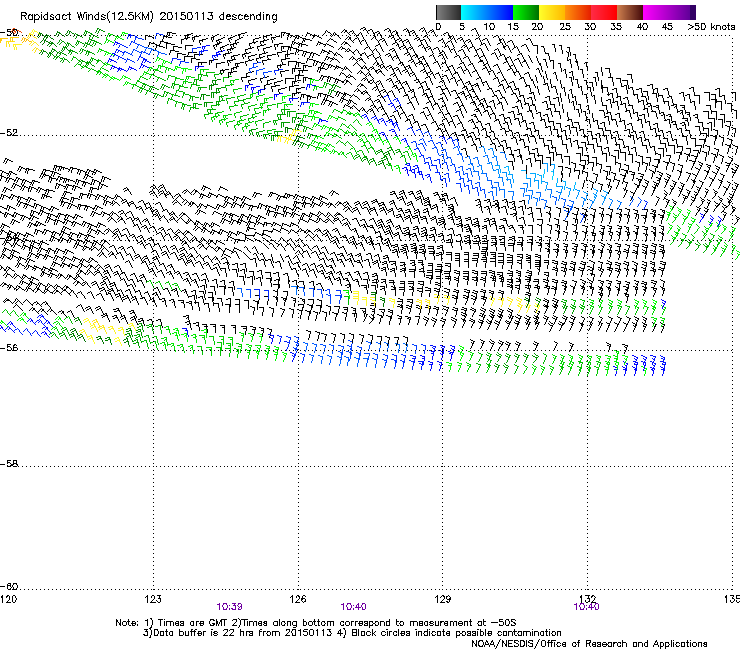Click the red 30-35 knots color swatch

pos(604,12)
